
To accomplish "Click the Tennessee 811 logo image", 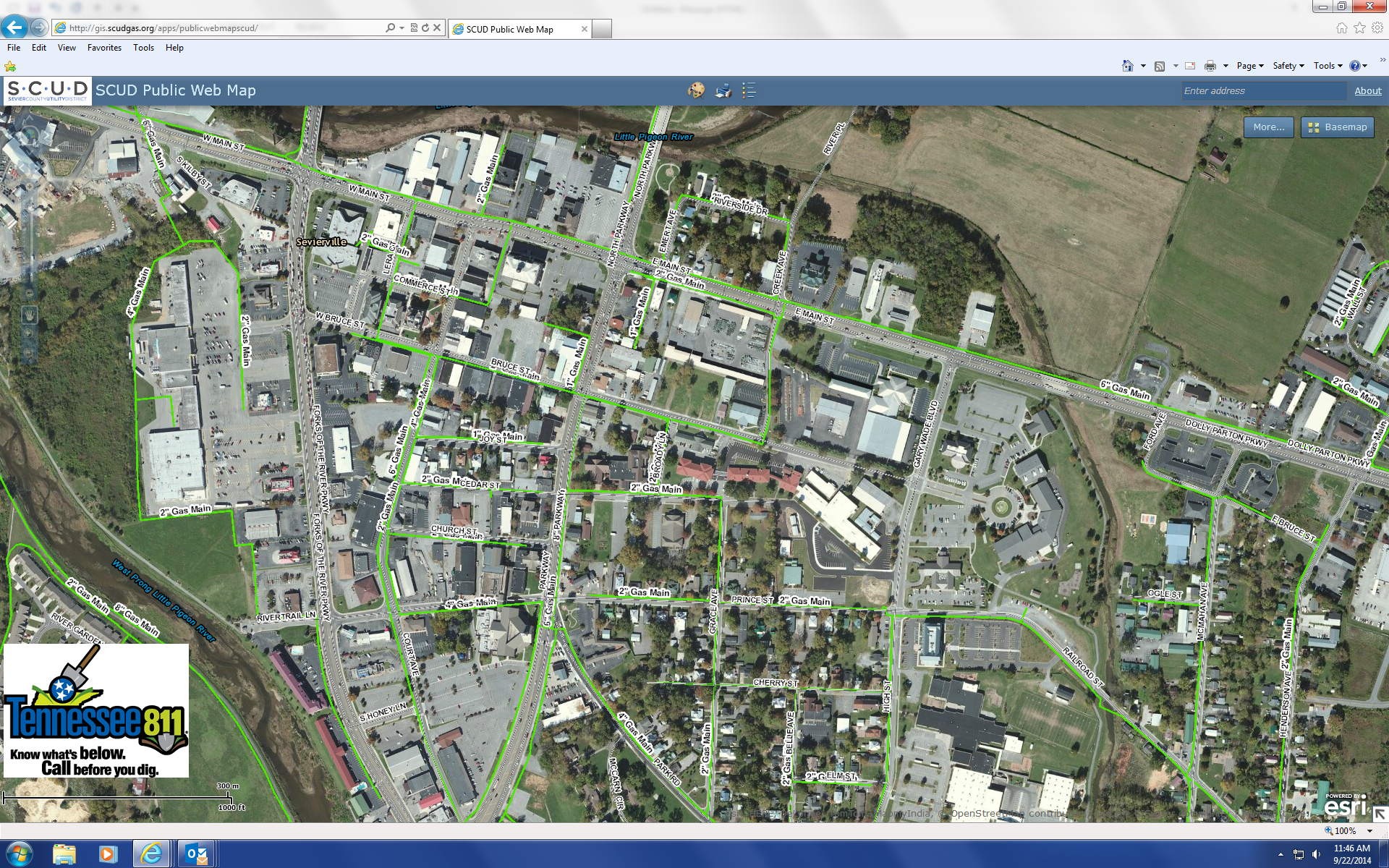I will (x=96, y=711).
